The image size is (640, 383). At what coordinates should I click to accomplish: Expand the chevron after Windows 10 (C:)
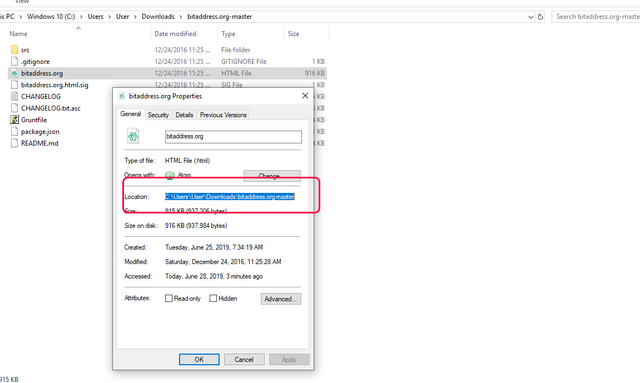(x=81, y=17)
